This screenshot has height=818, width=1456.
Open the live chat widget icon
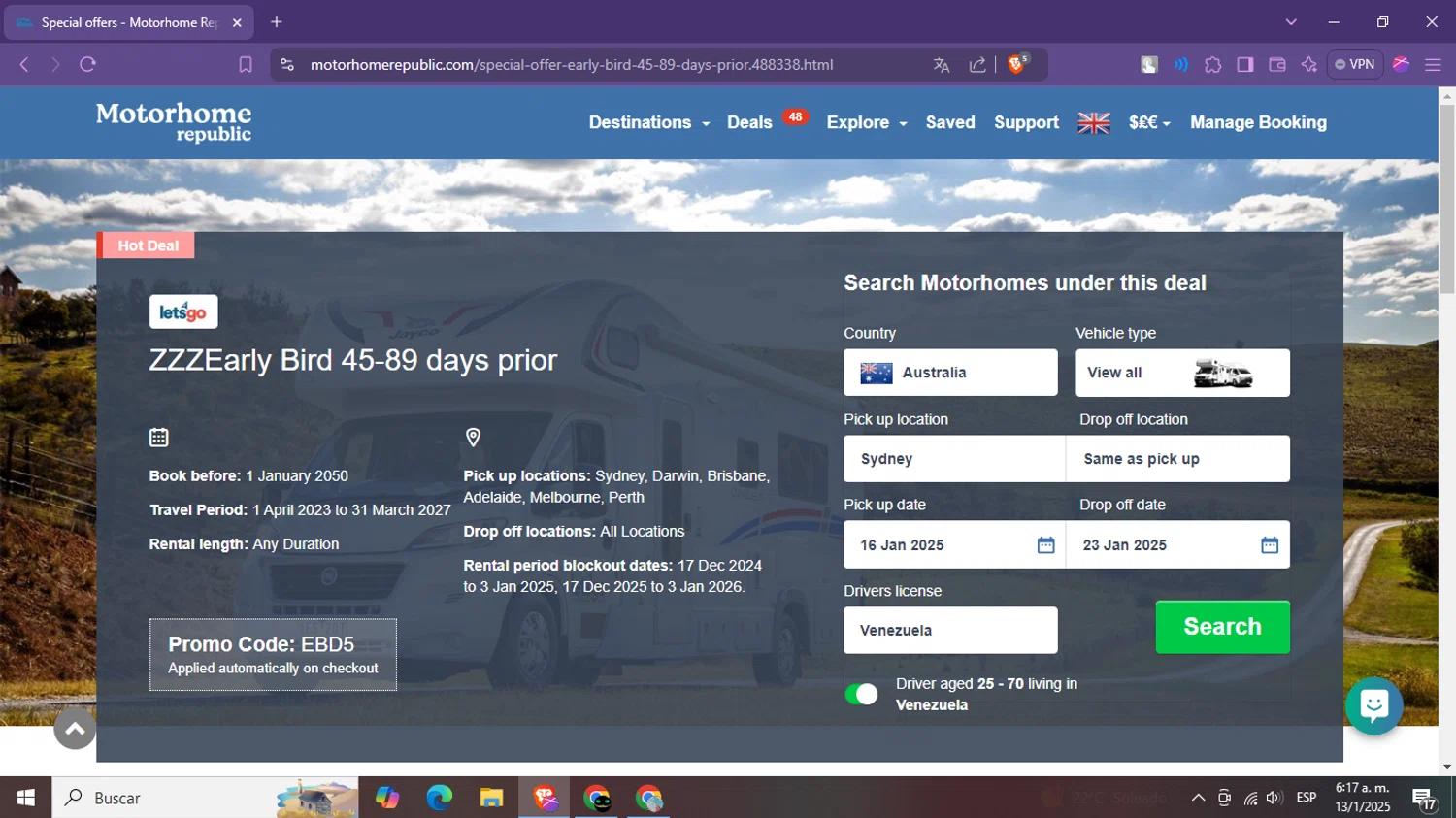(x=1373, y=705)
